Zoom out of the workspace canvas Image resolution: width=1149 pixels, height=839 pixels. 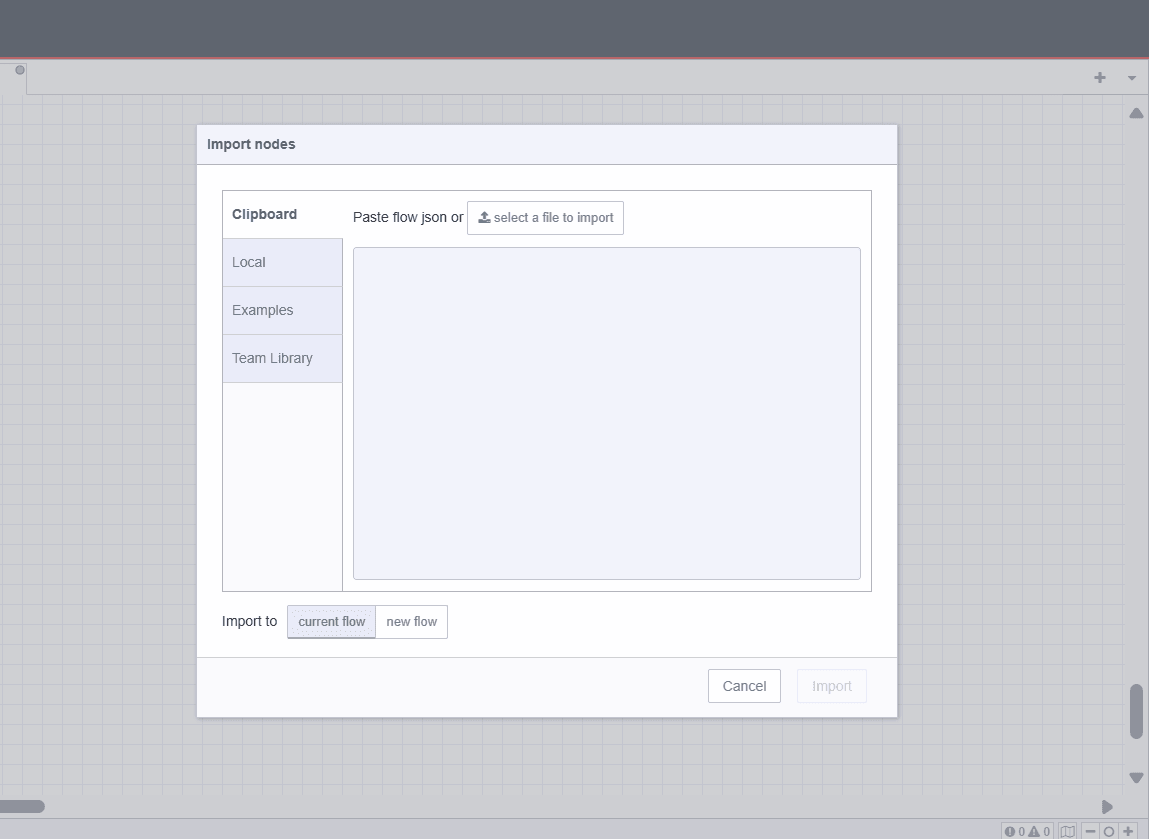(1090, 831)
